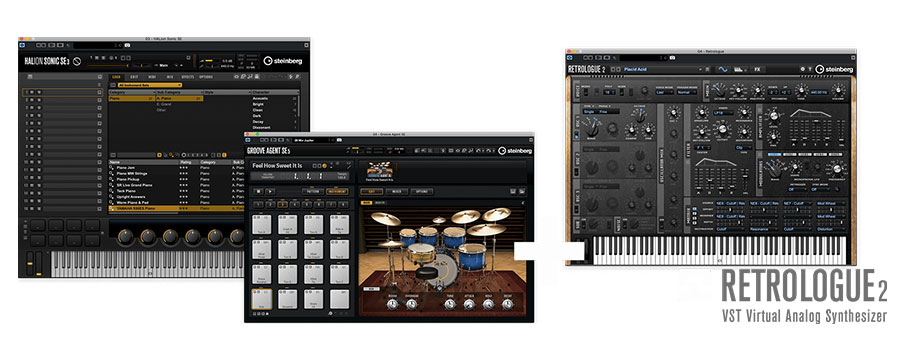The width and height of the screenshot is (910, 362).
Task: Trigger the highlighted kick drum pad
Action: (261, 299)
